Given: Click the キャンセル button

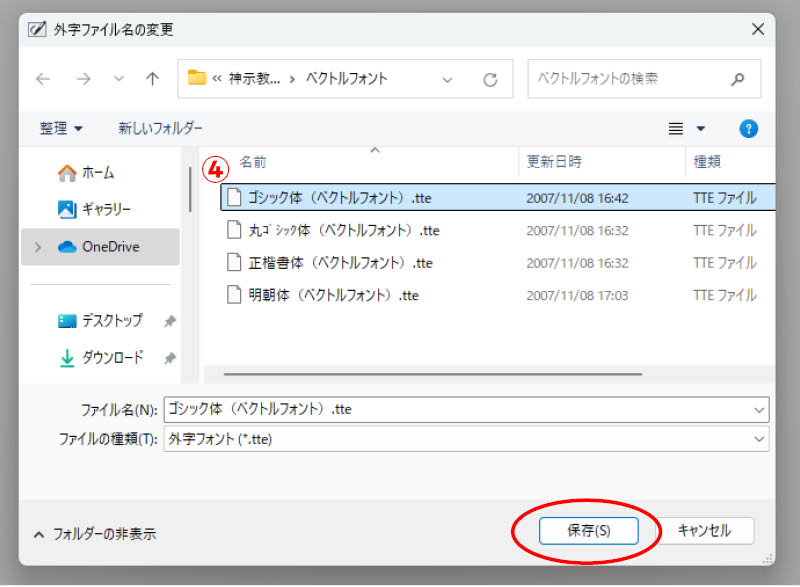Looking at the screenshot, I should 704,531.
